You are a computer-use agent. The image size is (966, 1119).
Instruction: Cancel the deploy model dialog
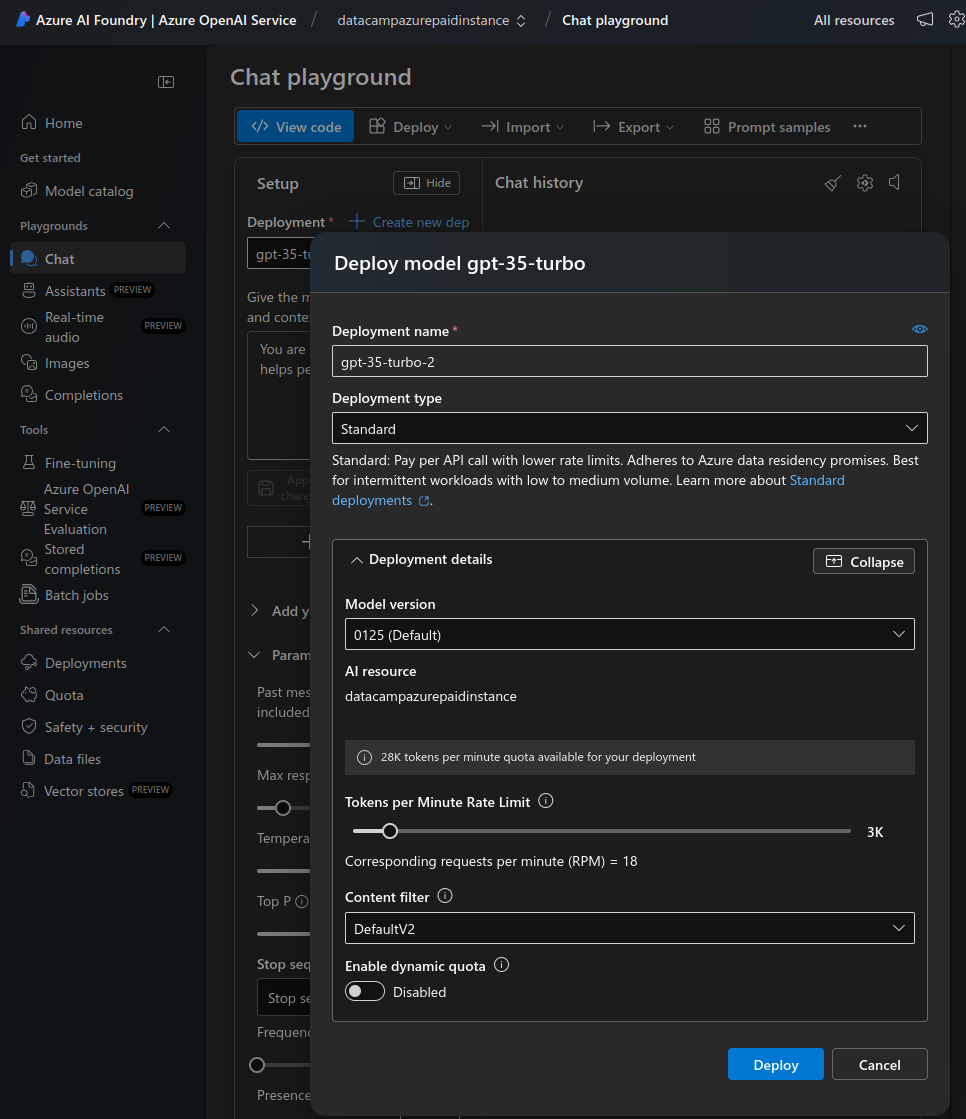click(879, 1064)
